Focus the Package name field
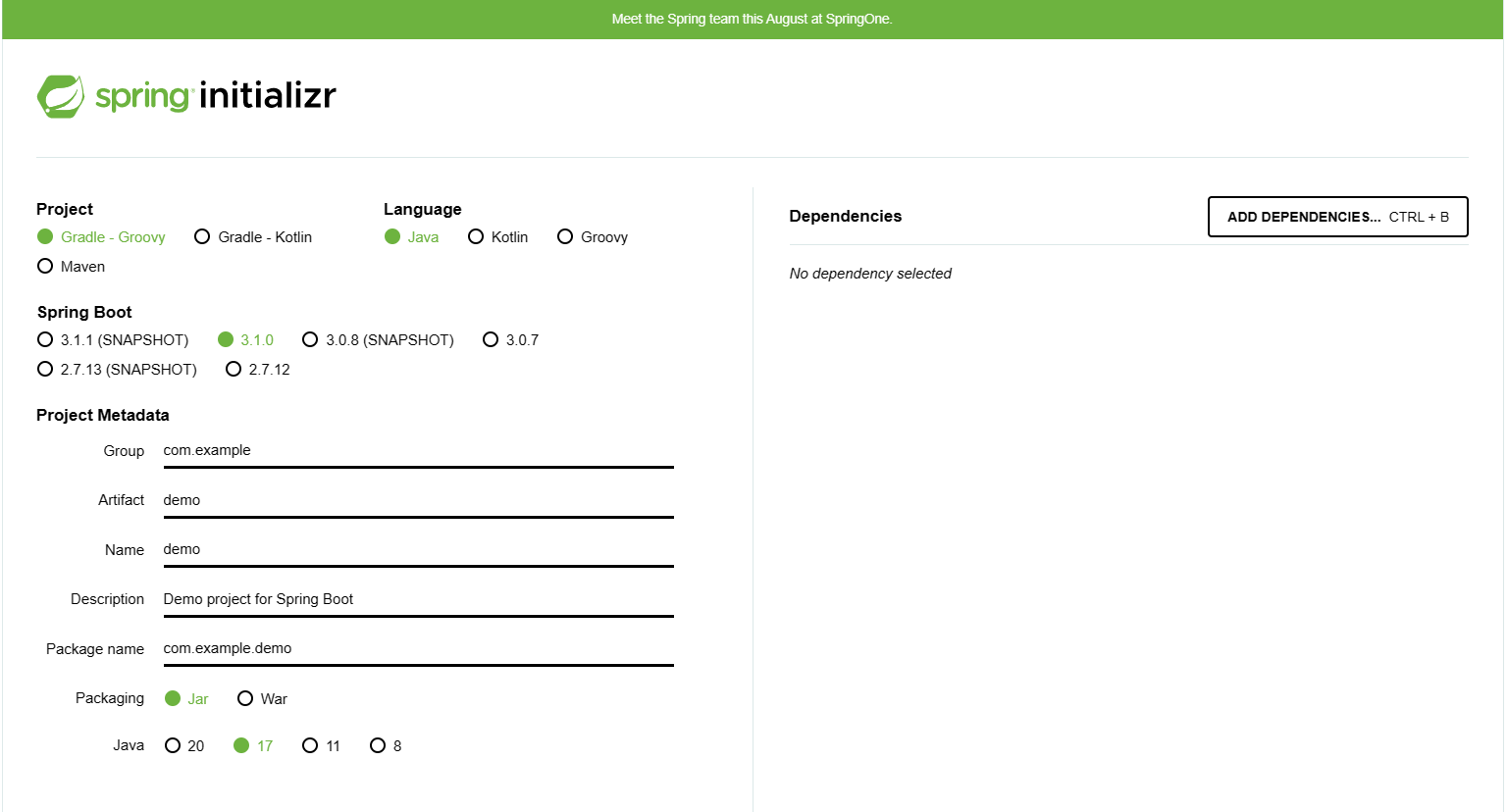This screenshot has width=1507, height=812. click(x=418, y=649)
